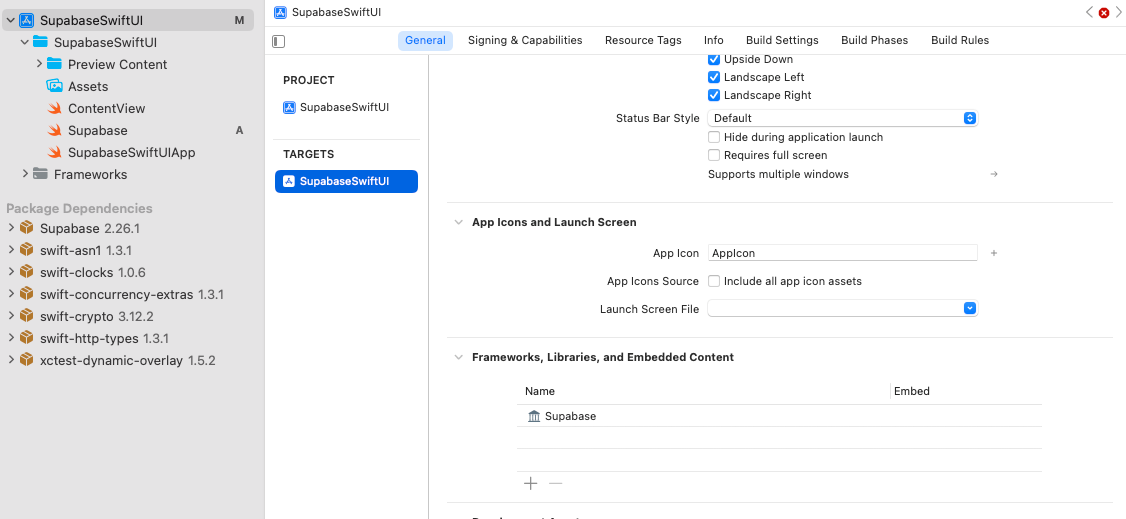
Task: Uncheck the Landscape Left orientation
Action: click(714, 78)
